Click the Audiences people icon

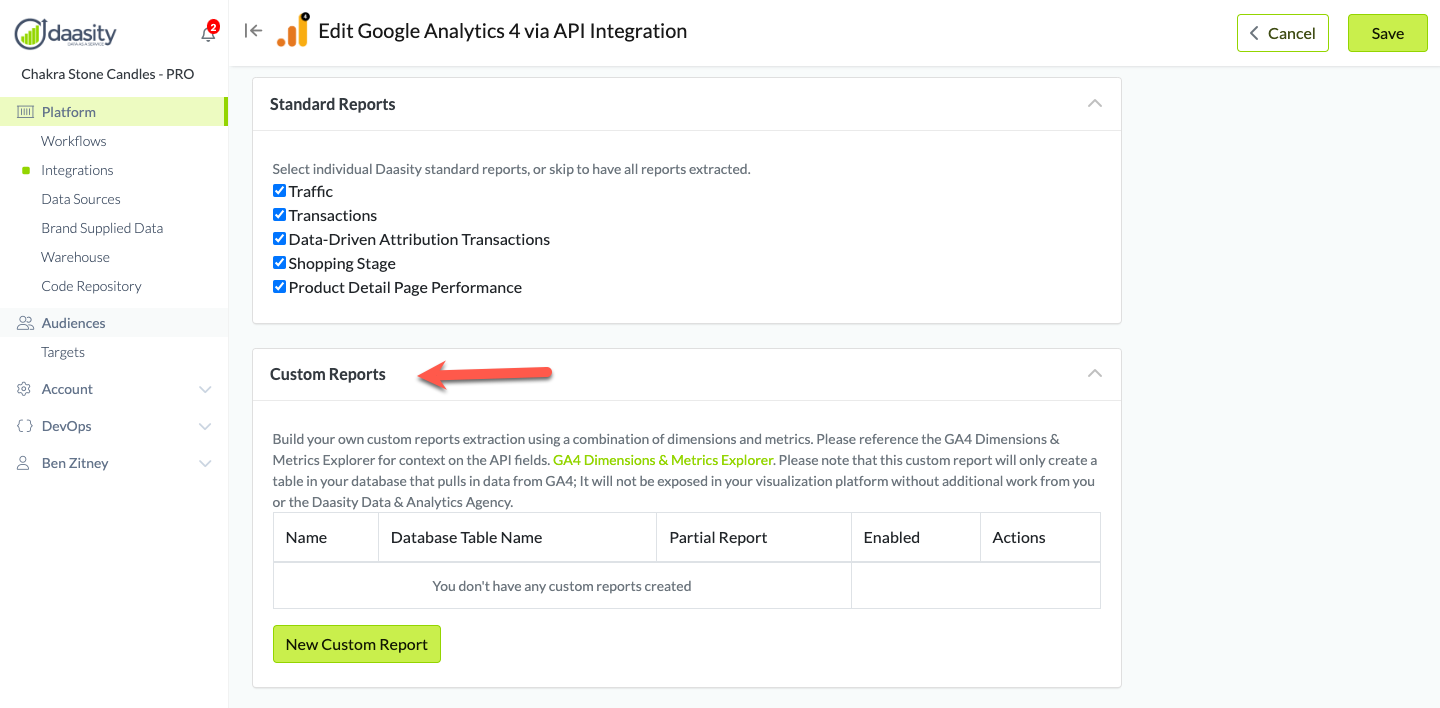(x=25, y=323)
